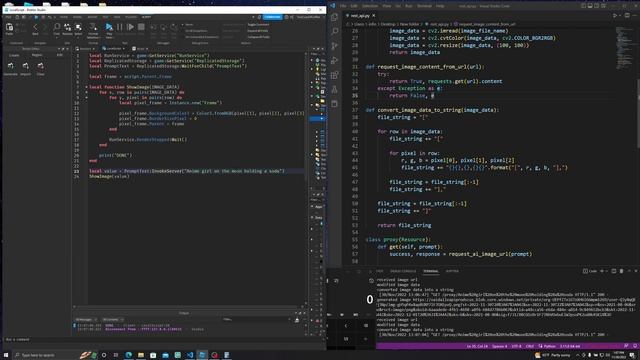
Task: Click Collapse All Folds in Roblox Studio
Action: [258, 37]
